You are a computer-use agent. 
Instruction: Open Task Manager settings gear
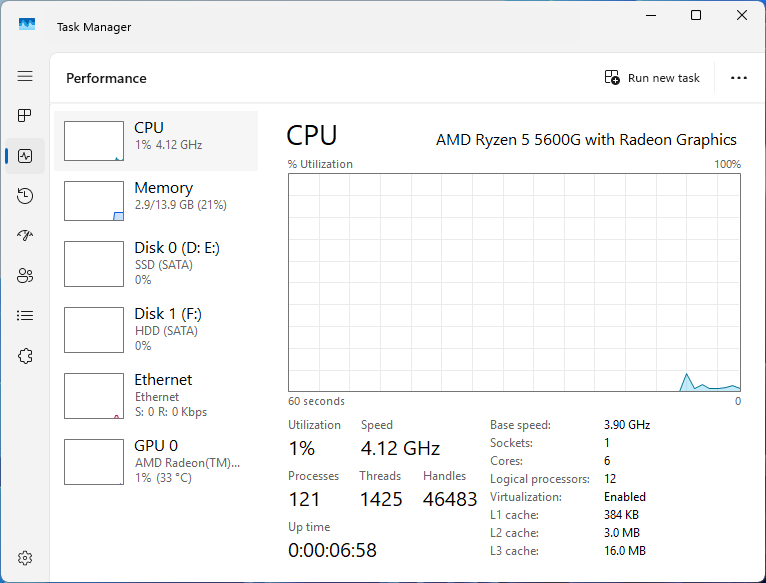[25, 558]
